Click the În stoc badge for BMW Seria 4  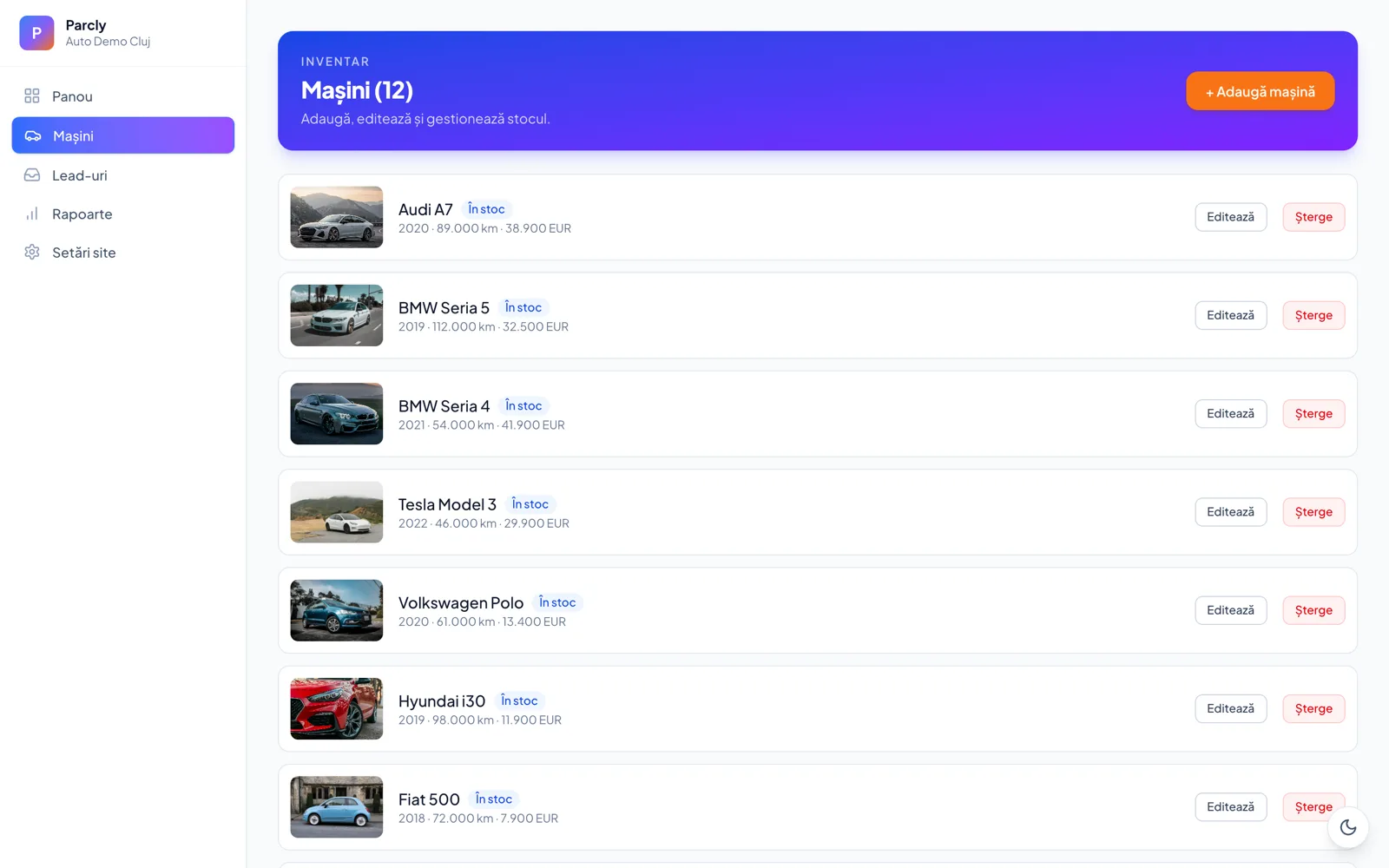point(523,405)
